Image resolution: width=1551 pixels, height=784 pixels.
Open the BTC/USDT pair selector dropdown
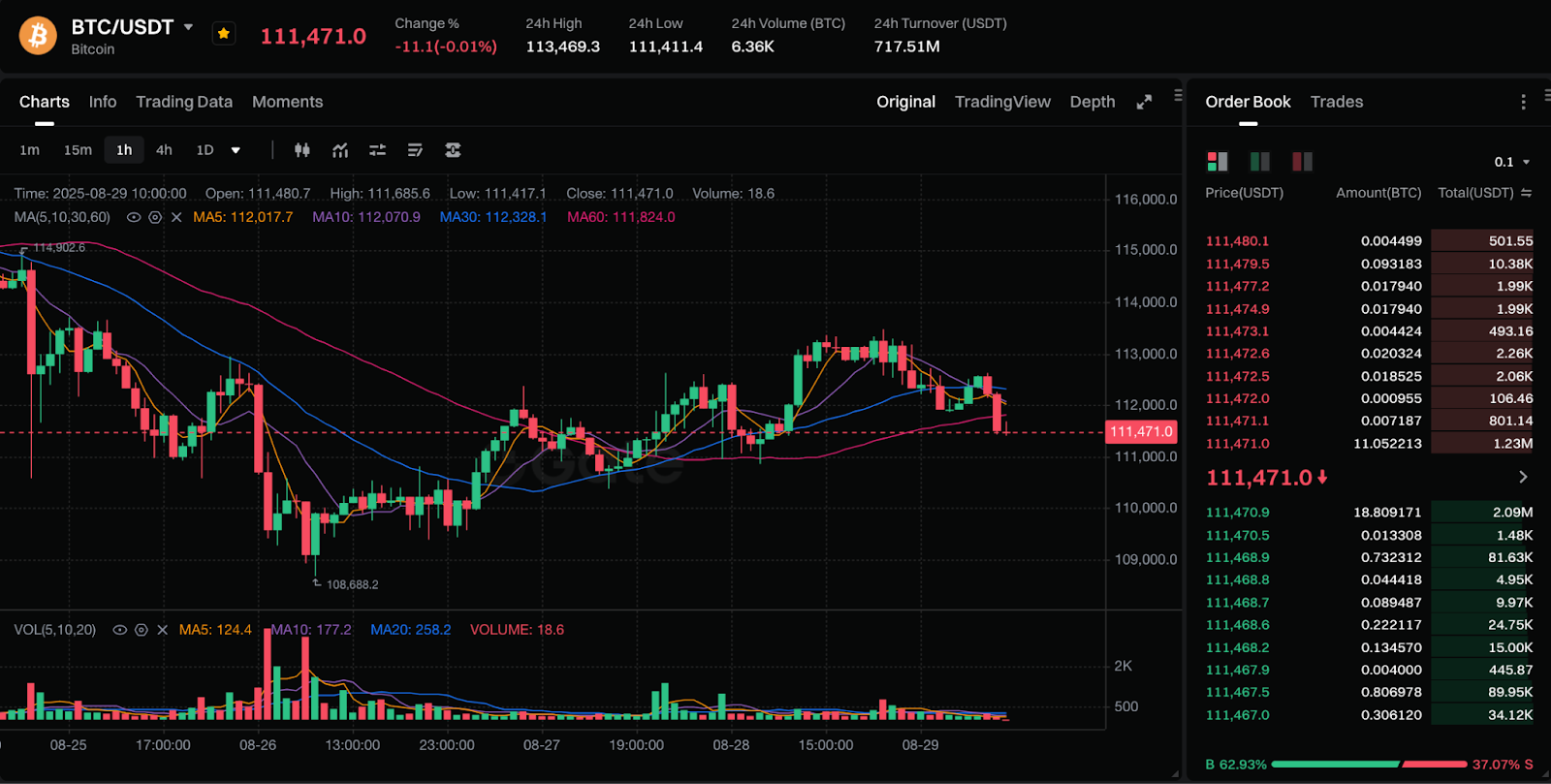(188, 27)
